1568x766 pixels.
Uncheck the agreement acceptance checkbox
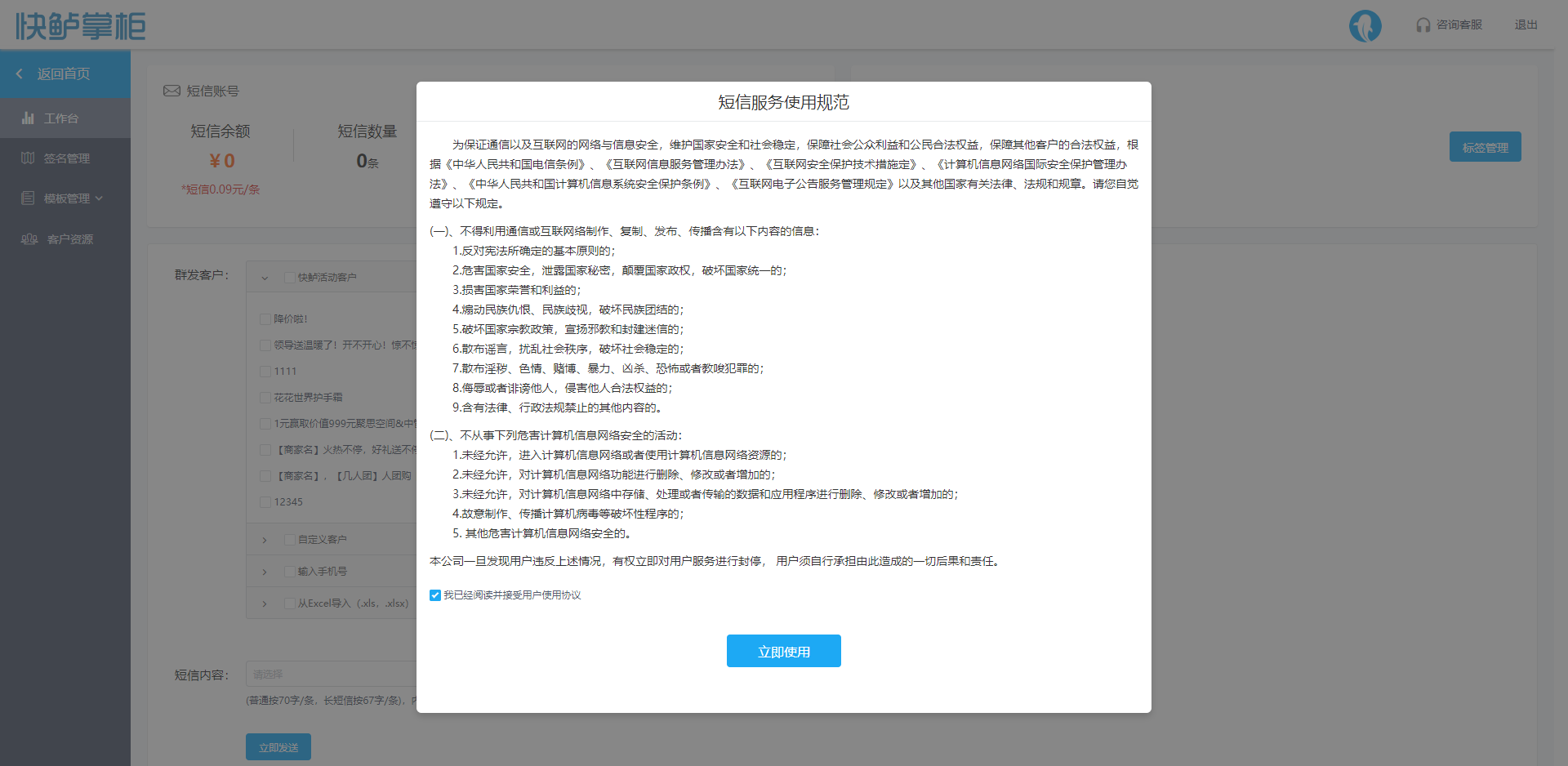click(x=435, y=595)
